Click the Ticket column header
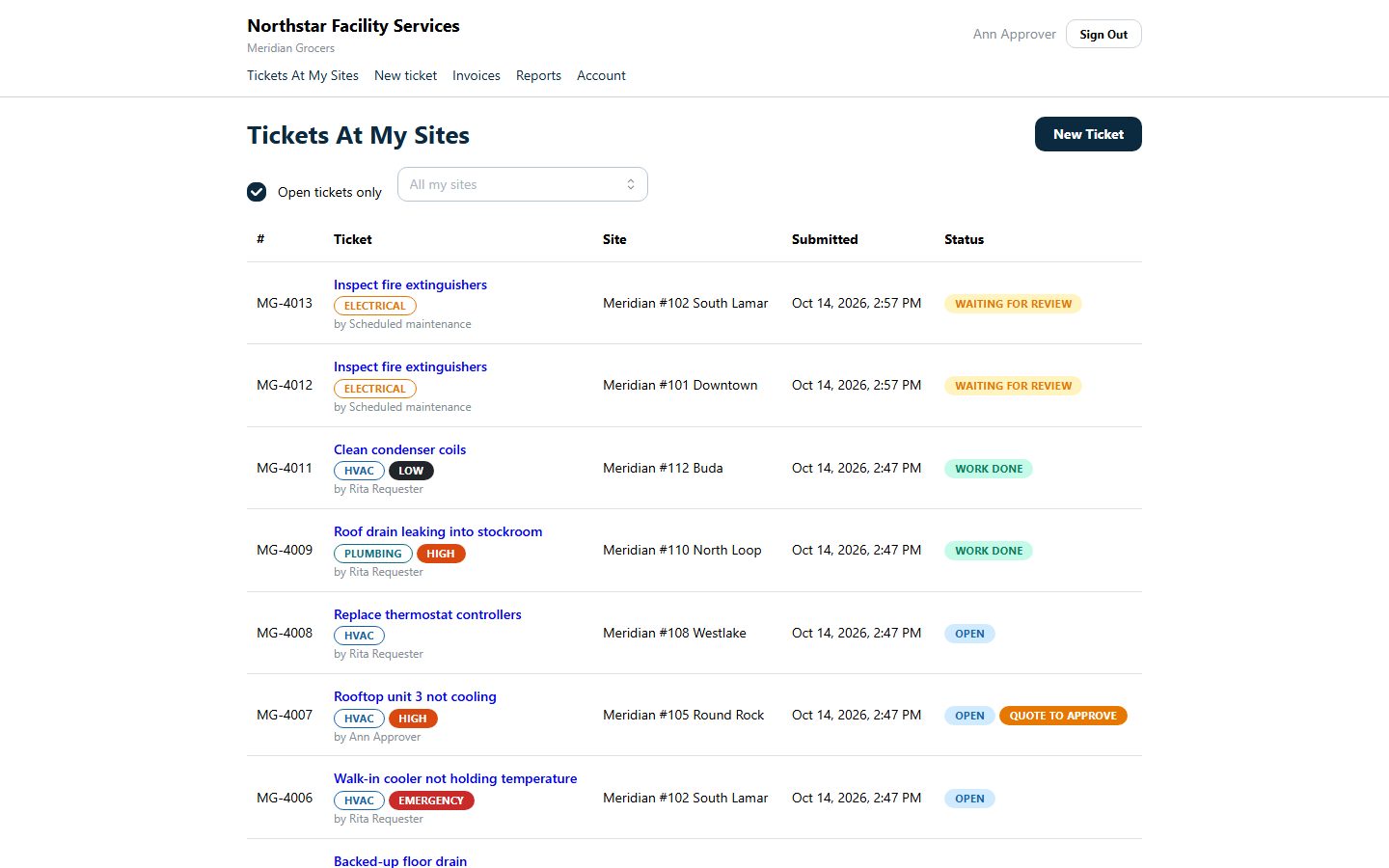This screenshot has width=1389, height=868. coord(352,239)
